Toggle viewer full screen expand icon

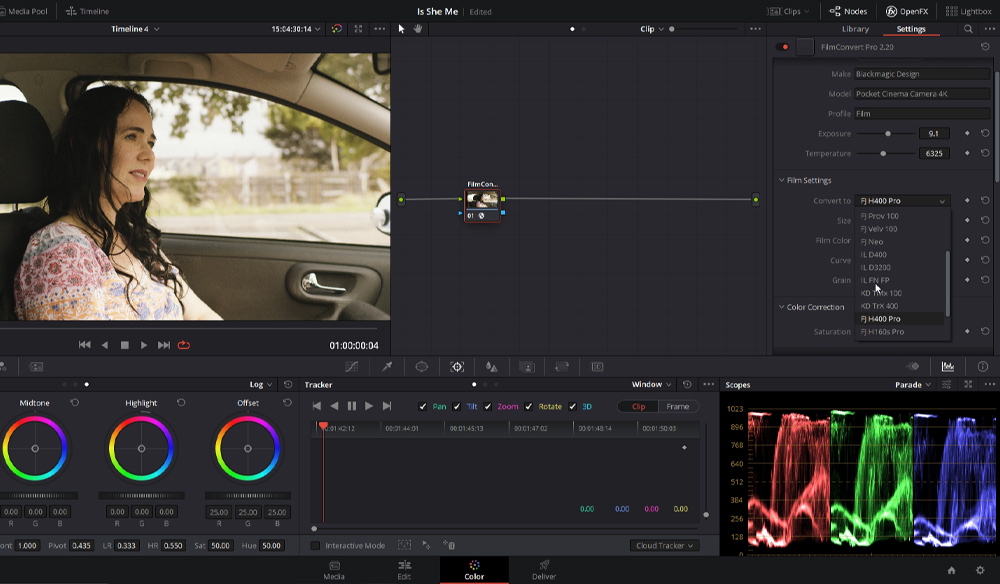pos(358,29)
